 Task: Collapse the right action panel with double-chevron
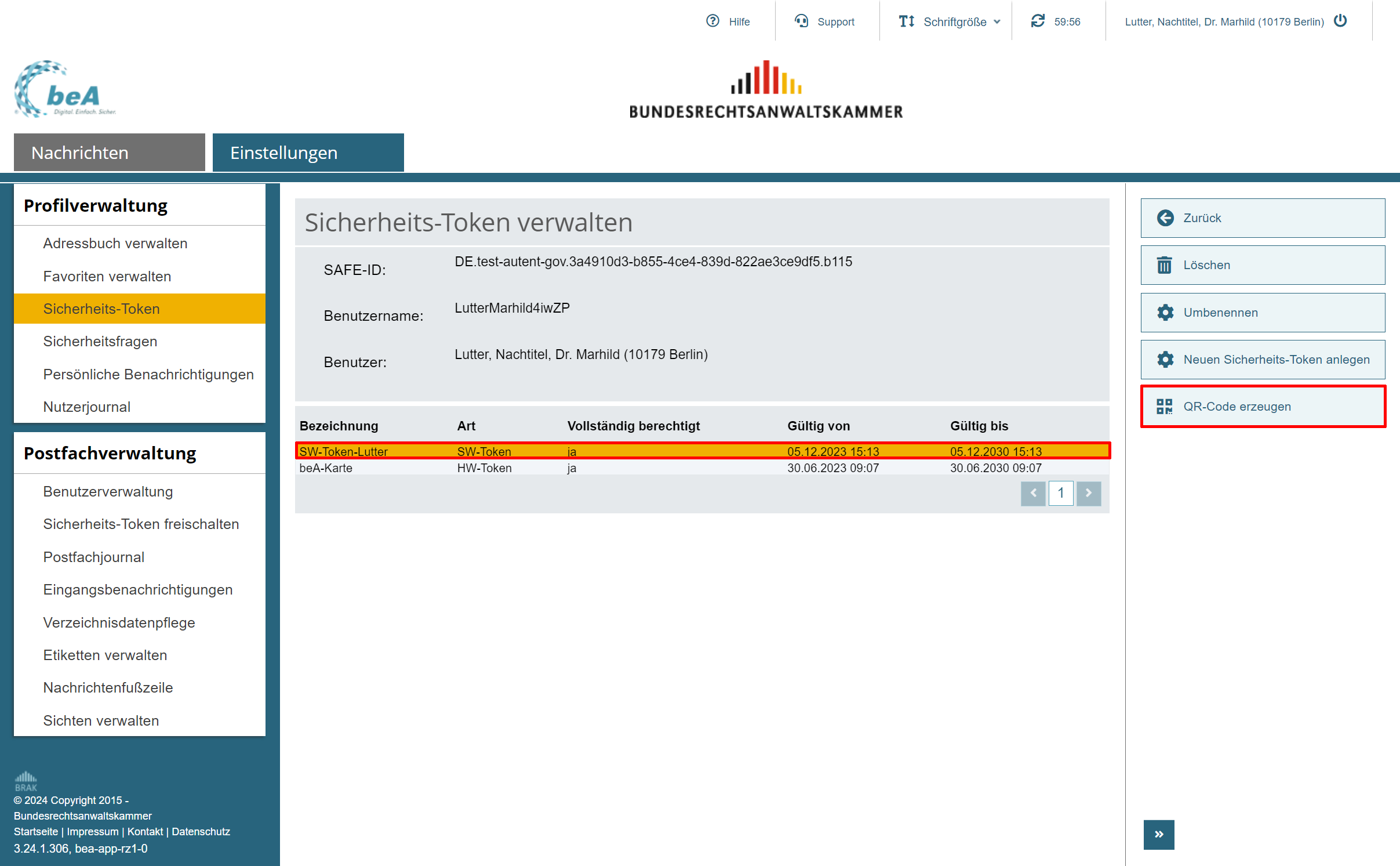coord(1158,834)
